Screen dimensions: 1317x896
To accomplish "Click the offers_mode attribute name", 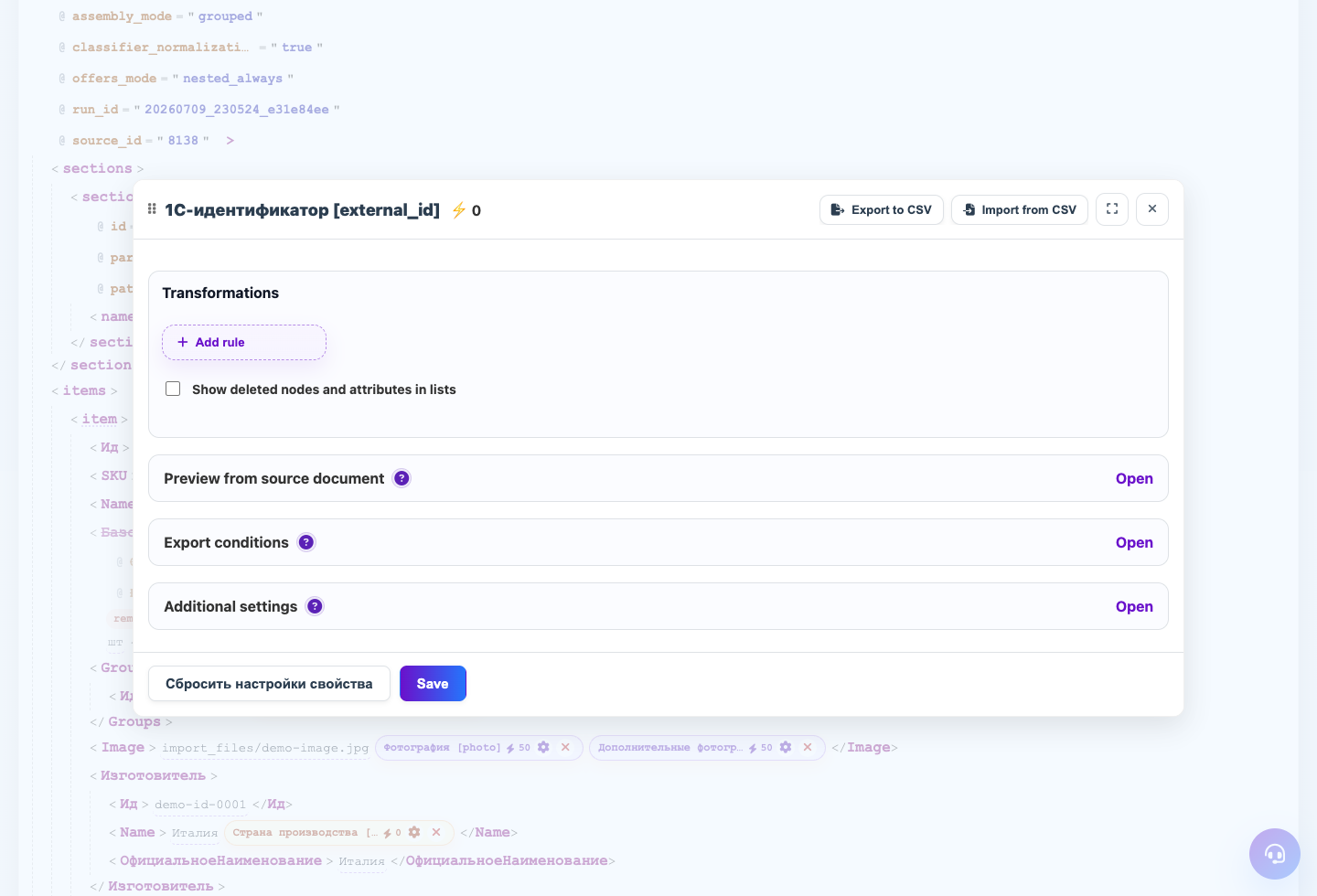I will [114, 78].
